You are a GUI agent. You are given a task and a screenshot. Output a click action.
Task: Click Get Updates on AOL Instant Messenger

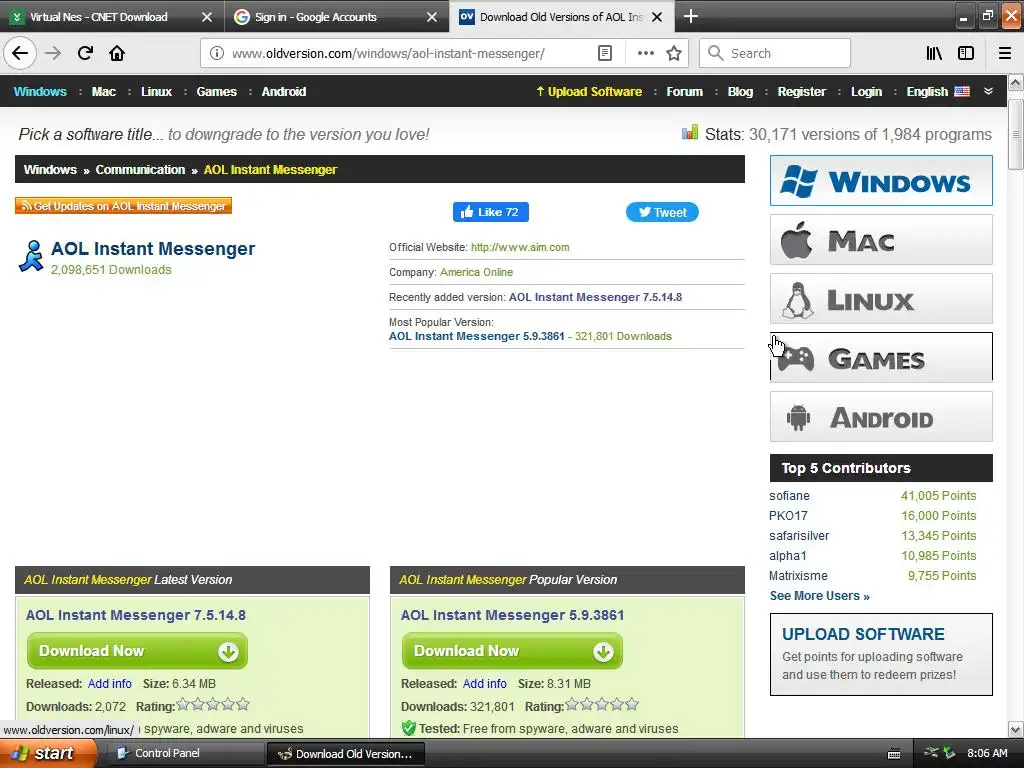tap(123, 206)
